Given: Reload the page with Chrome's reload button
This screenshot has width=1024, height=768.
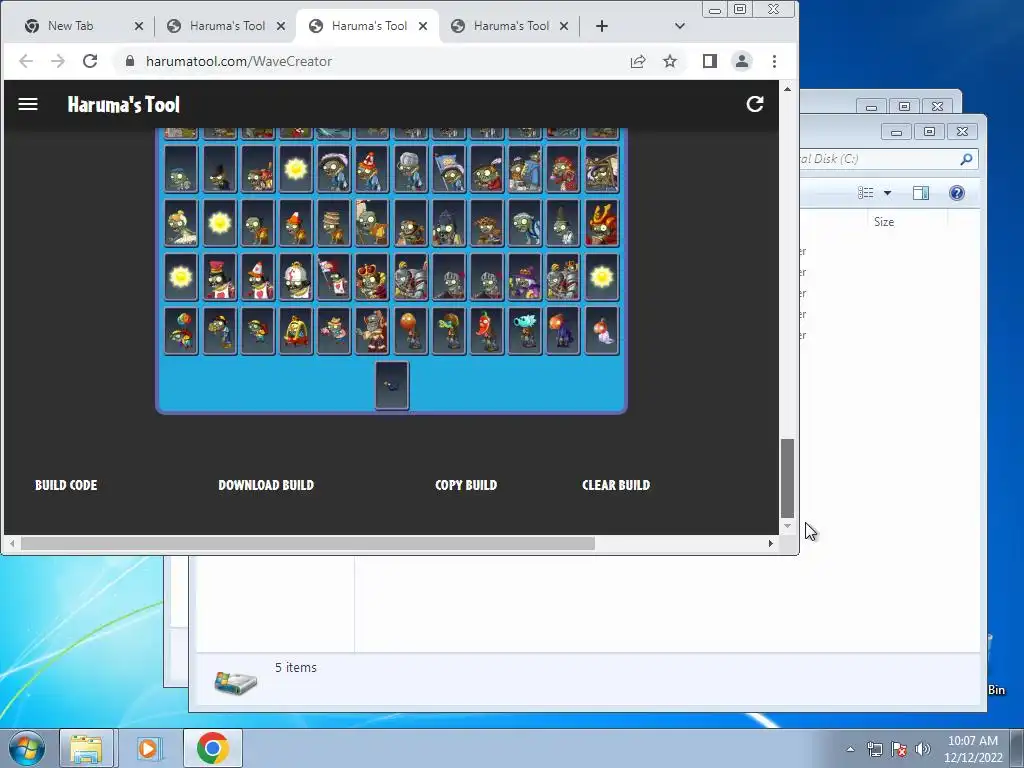Looking at the screenshot, I should pyautogui.click(x=90, y=61).
